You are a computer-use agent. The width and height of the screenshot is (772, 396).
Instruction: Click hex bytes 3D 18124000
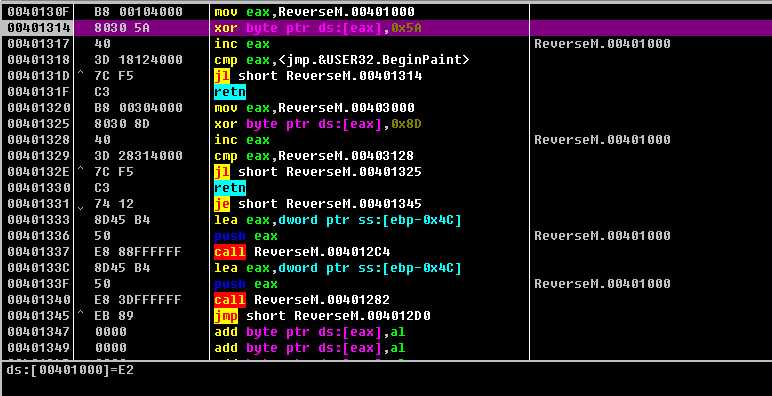pyautogui.click(x=138, y=60)
